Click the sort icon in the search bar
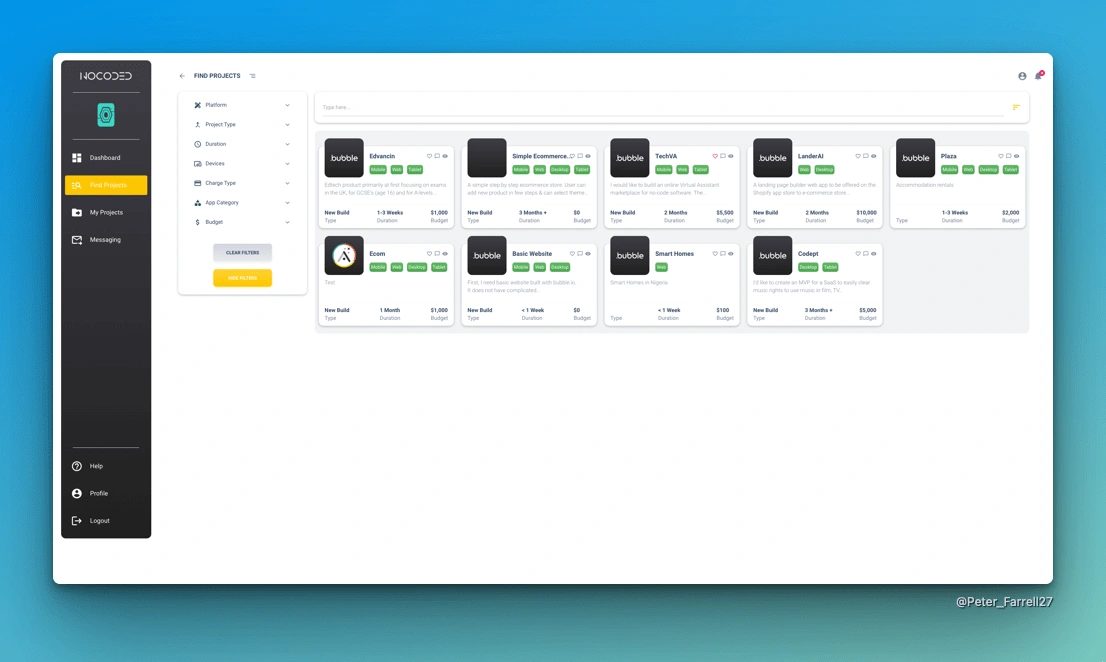1106x662 pixels. (x=1016, y=107)
